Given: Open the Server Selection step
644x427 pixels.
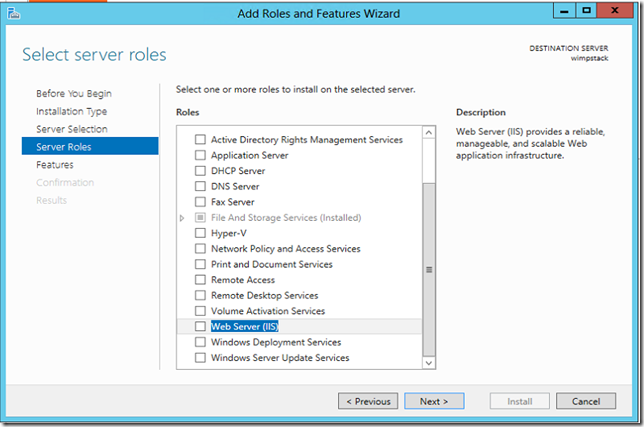Looking at the screenshot, I should [x=72, y=129].
